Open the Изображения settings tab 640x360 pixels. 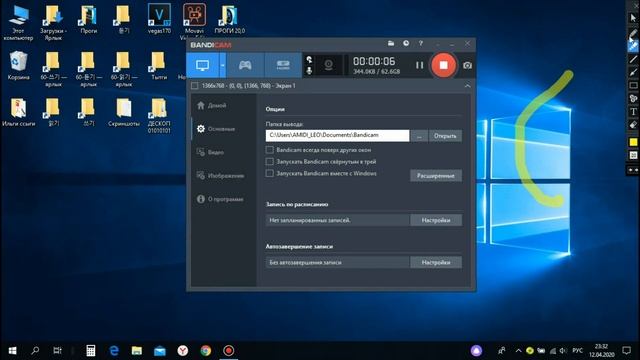220,176
